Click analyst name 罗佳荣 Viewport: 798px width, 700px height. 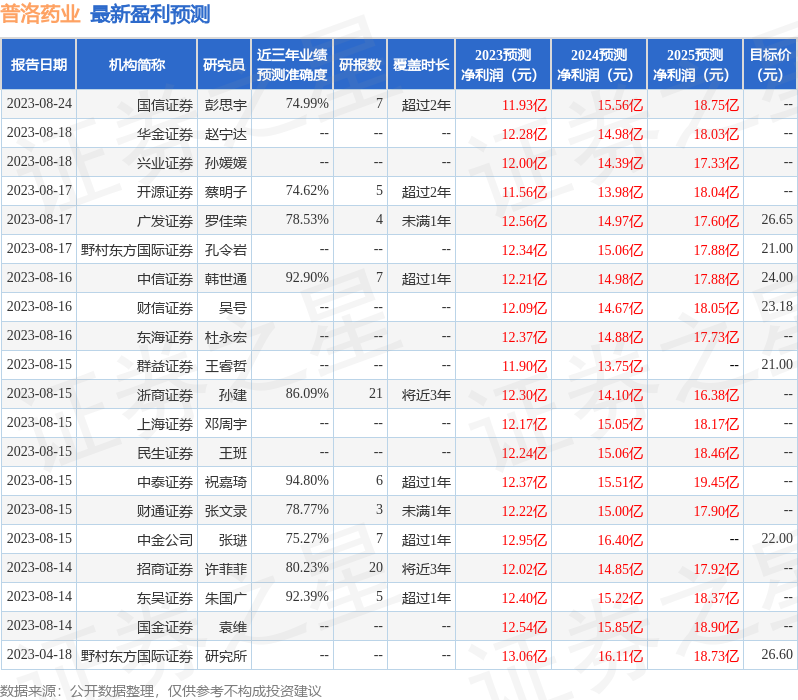coord(225,221)
